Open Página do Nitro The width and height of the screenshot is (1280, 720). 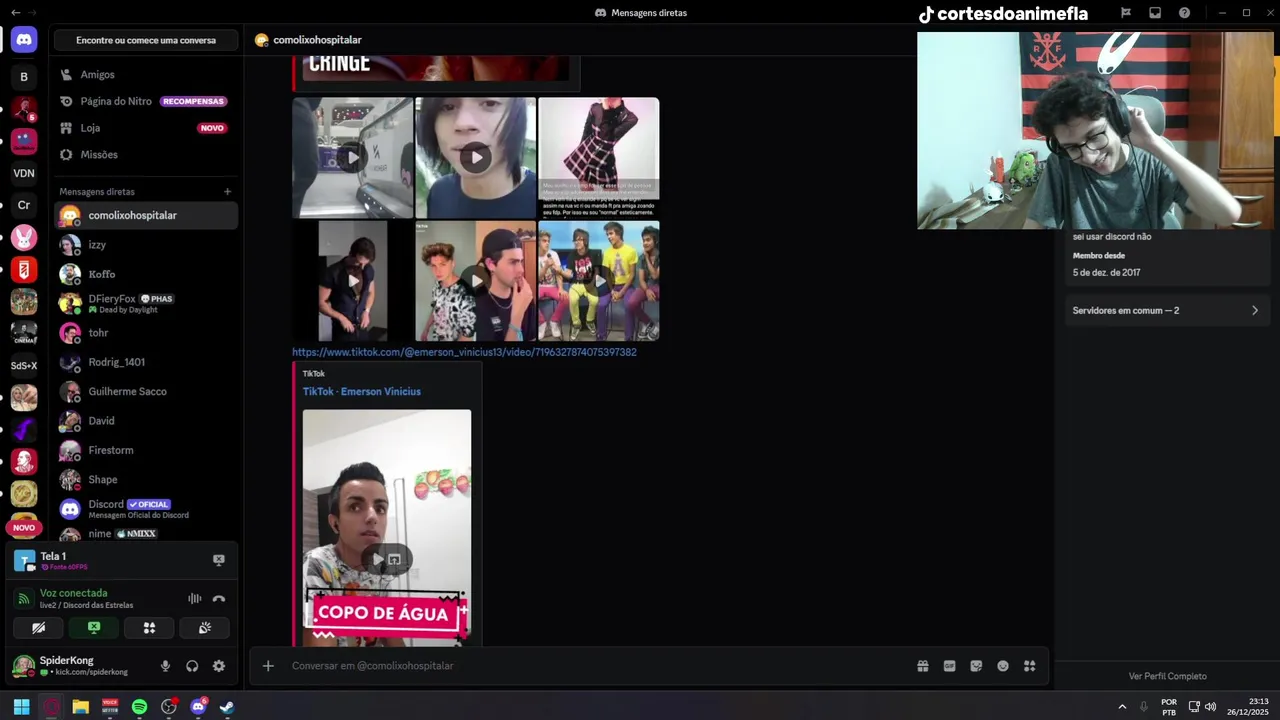(x=147, y=101)
